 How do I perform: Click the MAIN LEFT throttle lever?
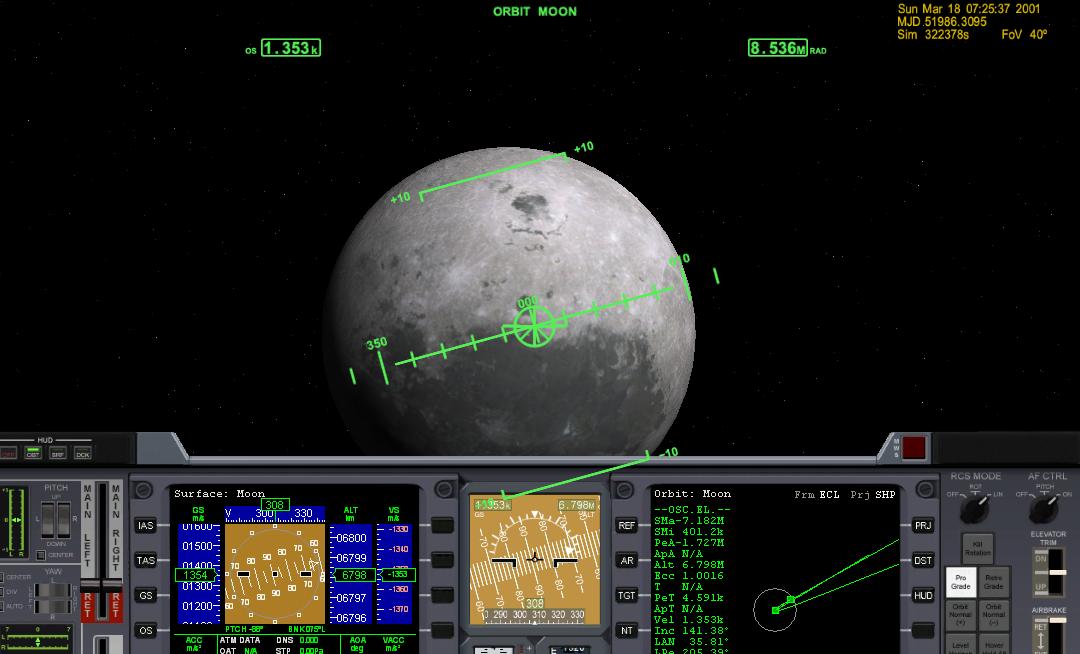pyautogui.click(x=90, y=584)
